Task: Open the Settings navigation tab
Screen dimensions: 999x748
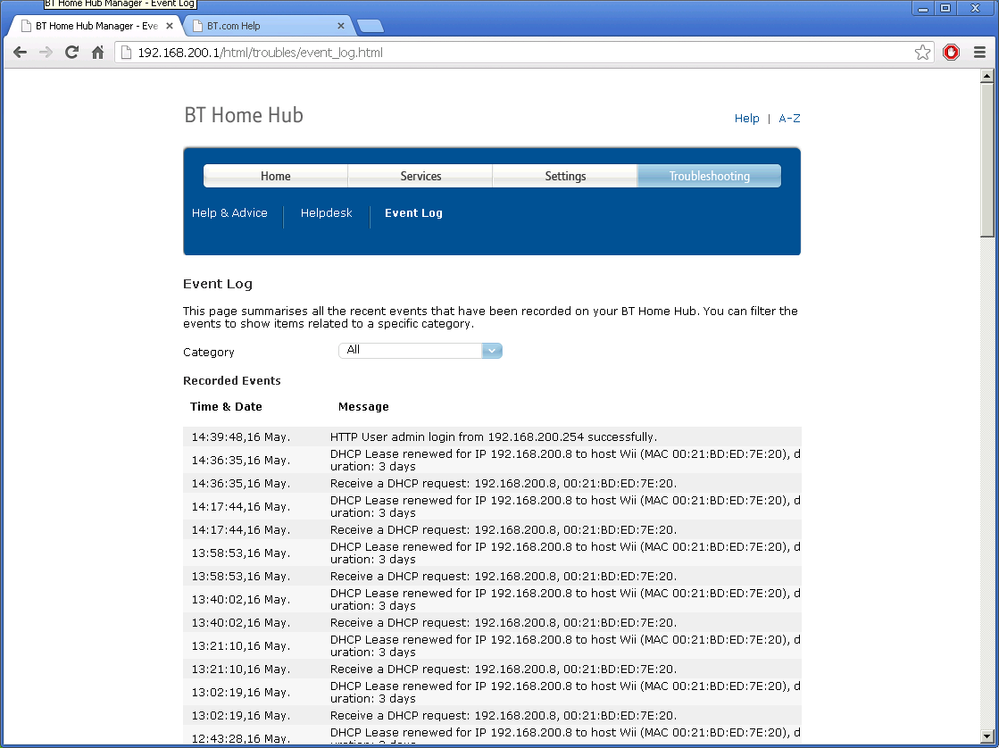Action: coord(565,176)
